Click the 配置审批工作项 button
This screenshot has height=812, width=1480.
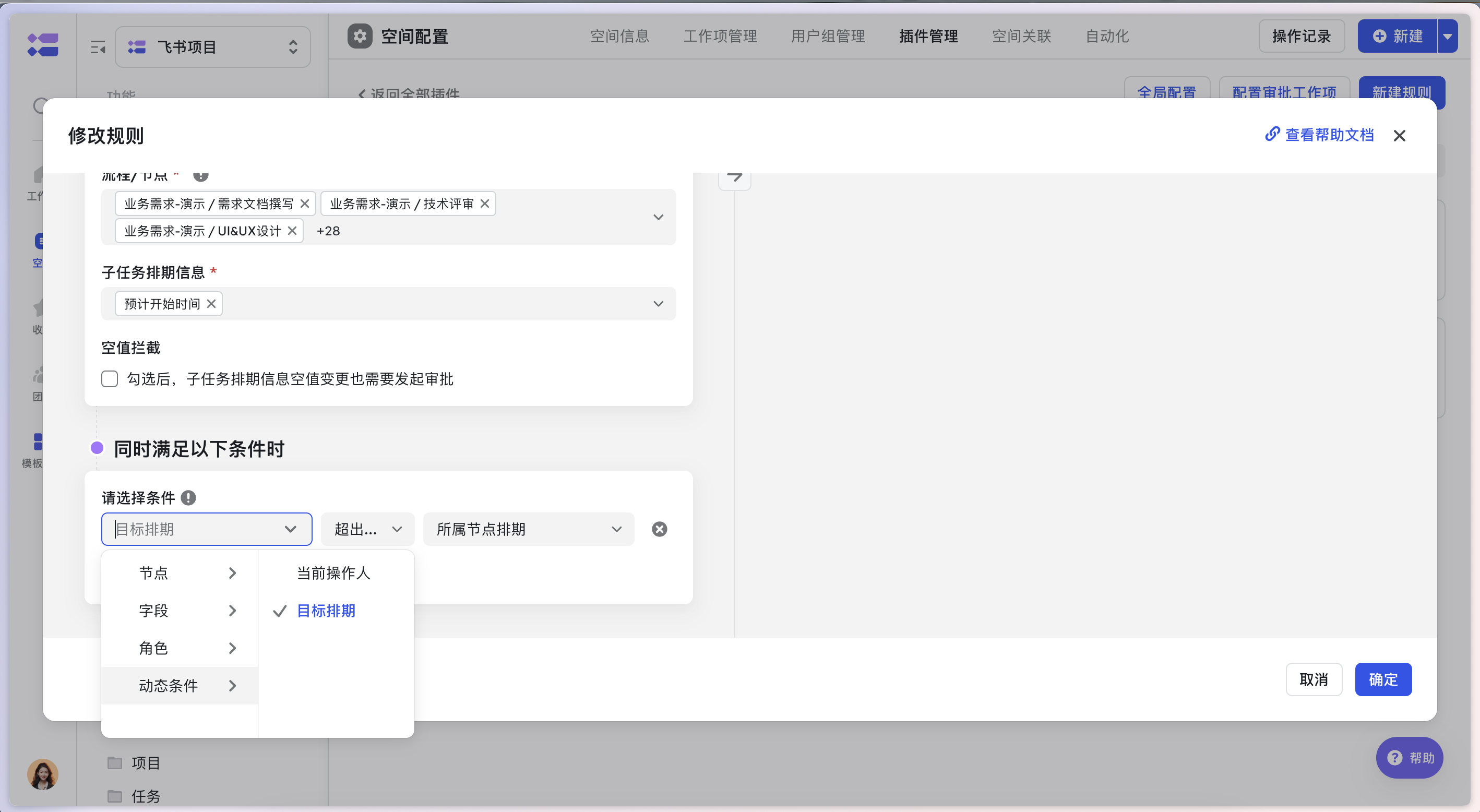(x=1284, y=90)
